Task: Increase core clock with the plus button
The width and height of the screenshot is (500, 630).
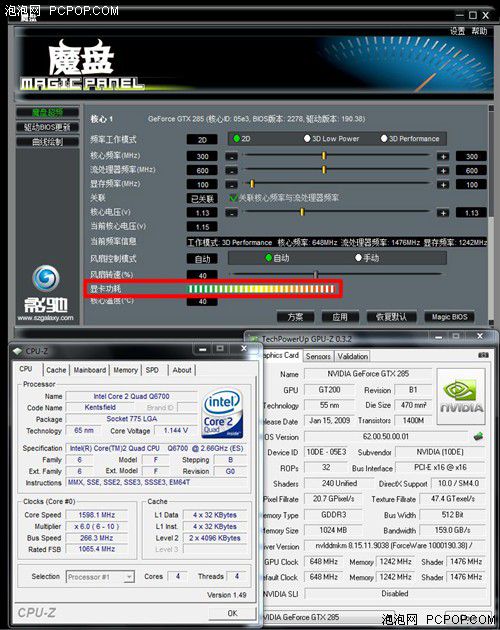Action: (443, 156)
